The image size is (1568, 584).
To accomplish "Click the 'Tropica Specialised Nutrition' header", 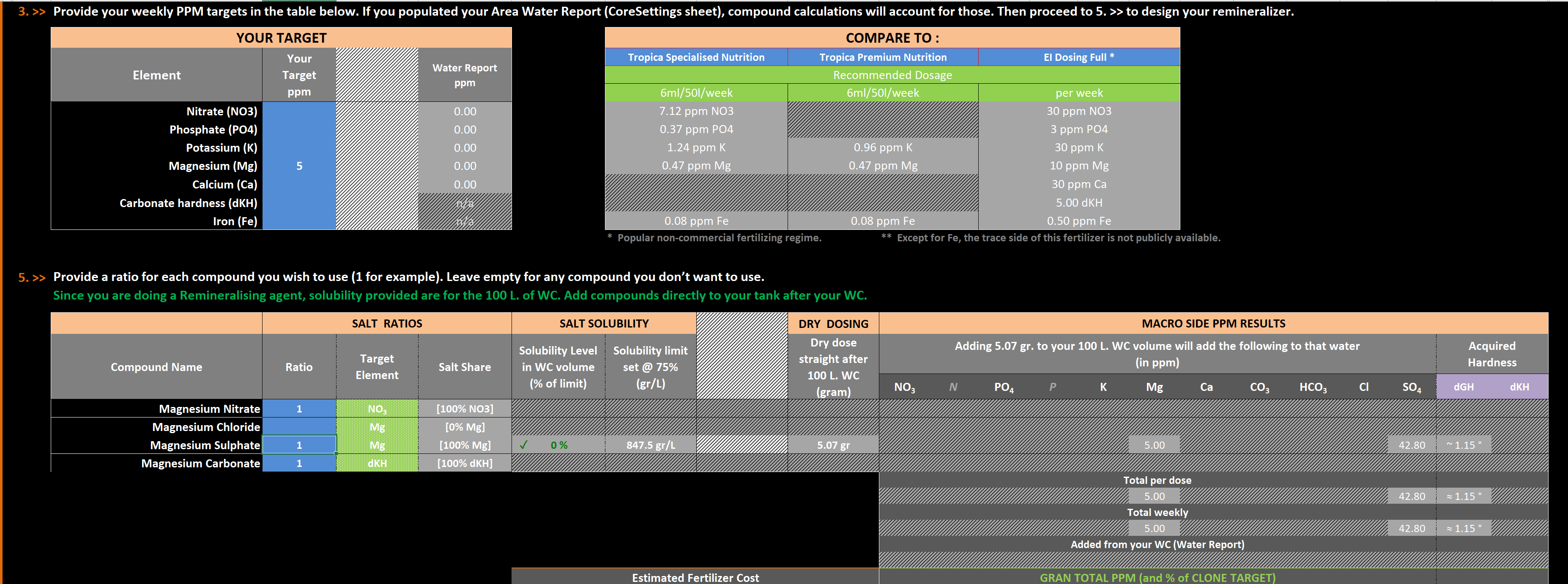I will 696,57.
